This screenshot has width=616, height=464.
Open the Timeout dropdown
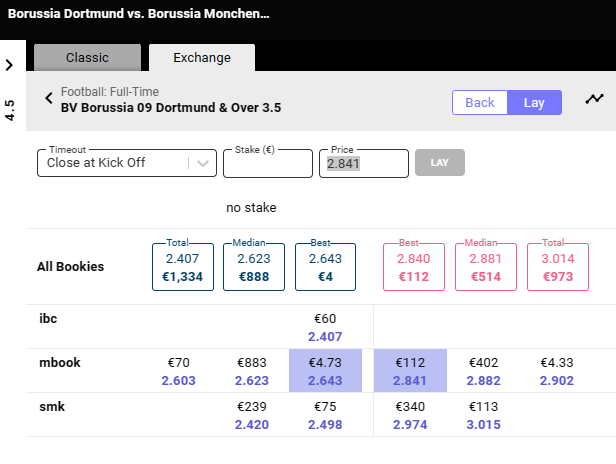click(x=127, y=163)
